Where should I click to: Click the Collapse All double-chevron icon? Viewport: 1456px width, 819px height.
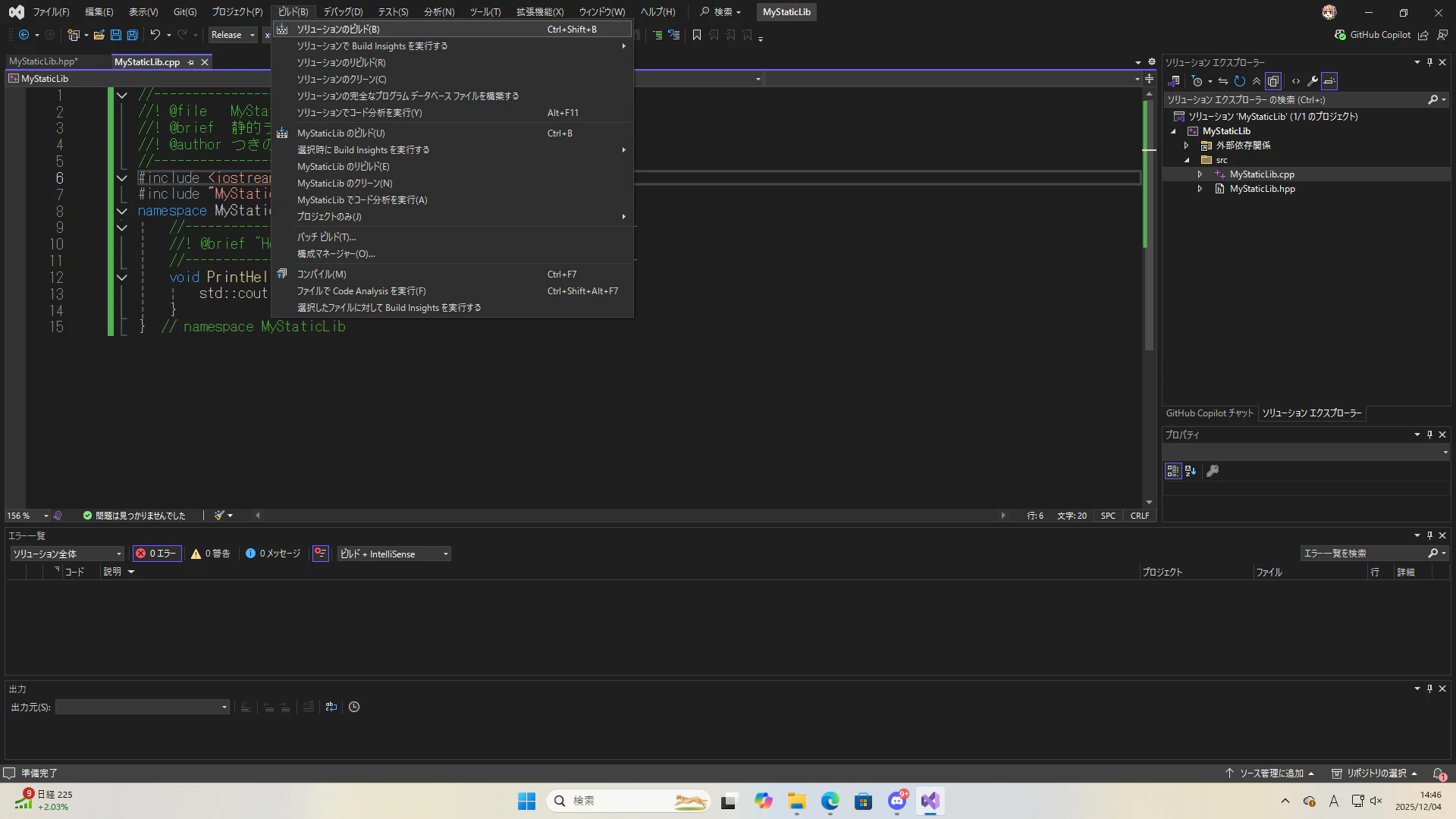(1257, 81)
